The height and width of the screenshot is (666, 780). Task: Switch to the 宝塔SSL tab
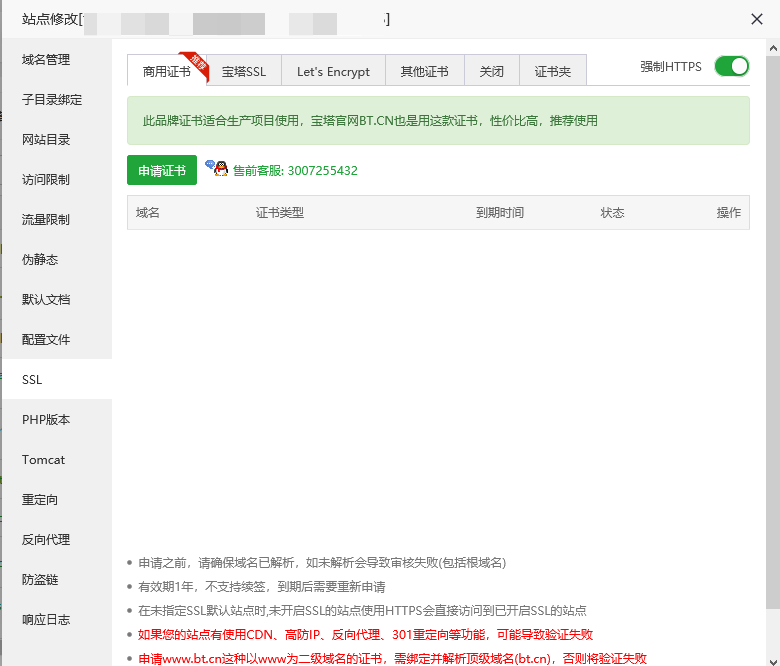pyautogui.click(x=244, y=71)
